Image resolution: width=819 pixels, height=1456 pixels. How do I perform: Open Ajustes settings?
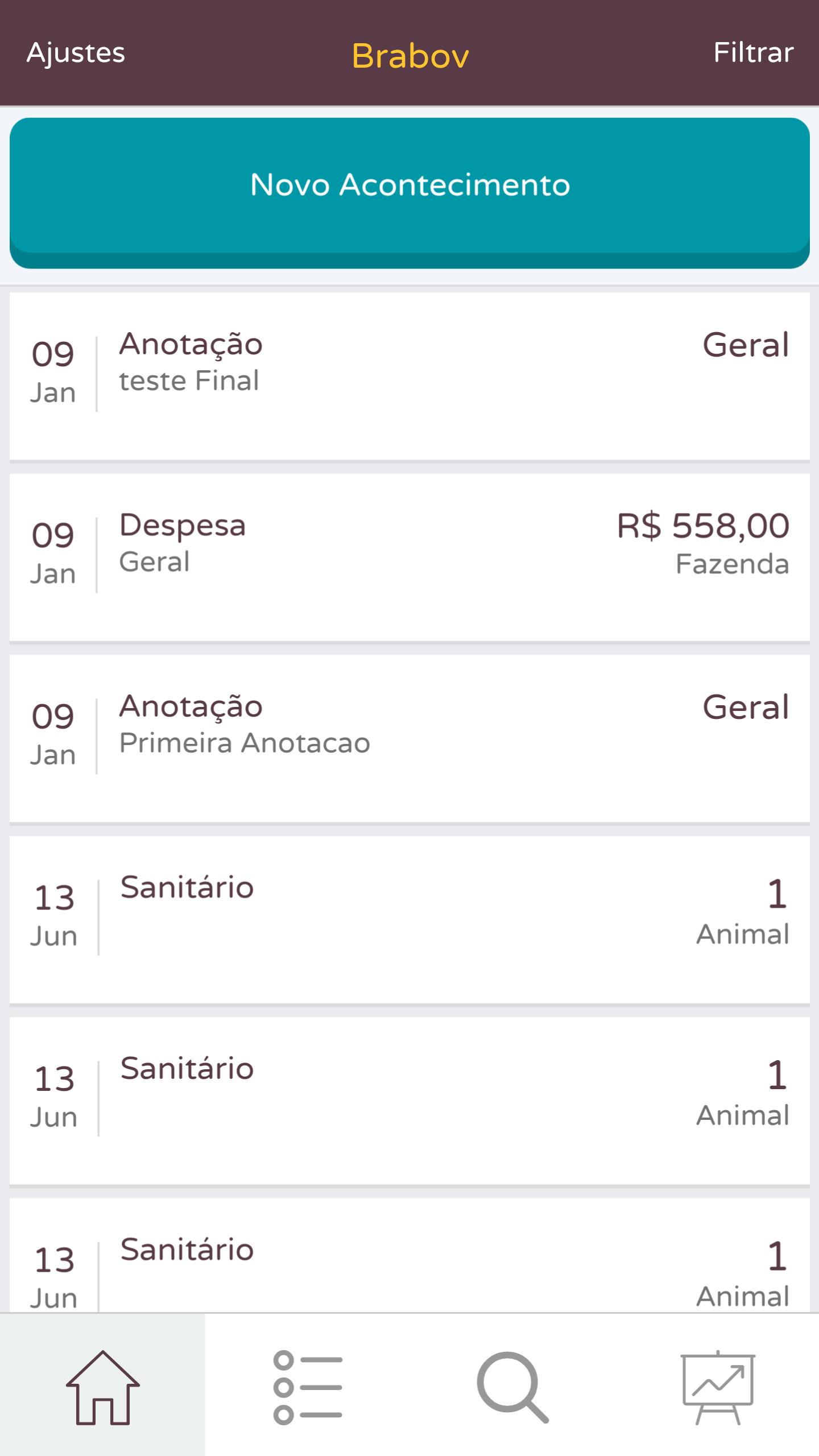[76, 53]
